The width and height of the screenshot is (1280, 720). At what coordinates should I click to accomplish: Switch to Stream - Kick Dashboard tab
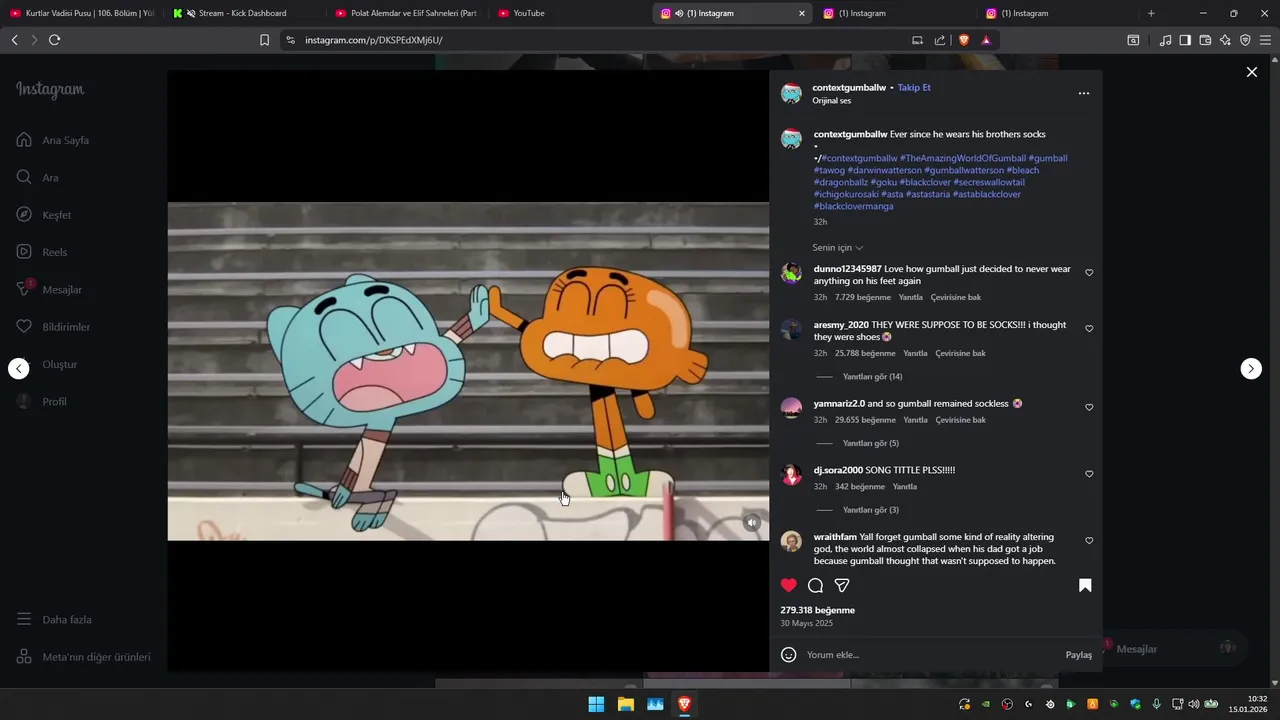(x=245, y=13)
